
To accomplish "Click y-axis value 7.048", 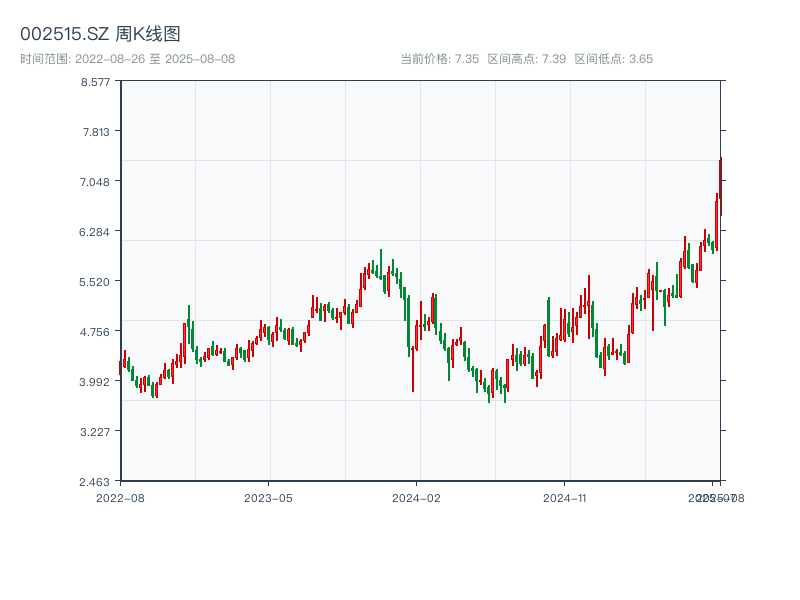I will [95, 182].
